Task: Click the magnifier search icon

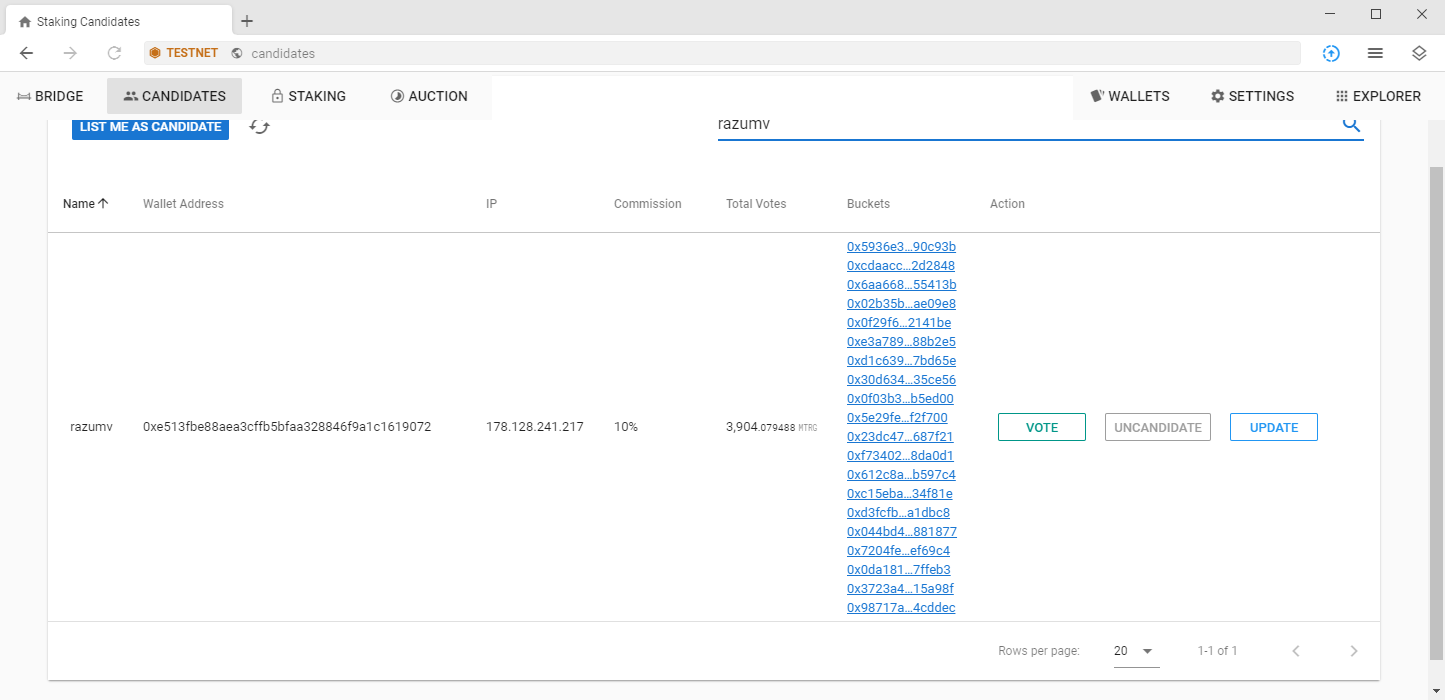Action: coord(1351,124)
